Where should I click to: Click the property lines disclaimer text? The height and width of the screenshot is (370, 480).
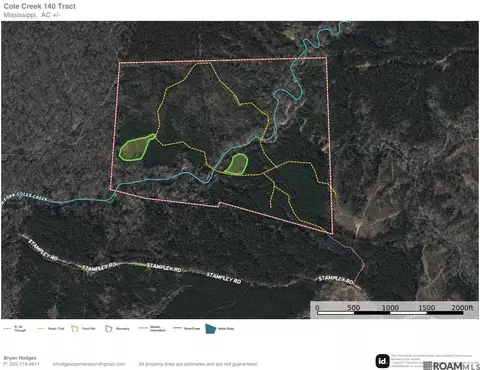click(x=198, y=364)
